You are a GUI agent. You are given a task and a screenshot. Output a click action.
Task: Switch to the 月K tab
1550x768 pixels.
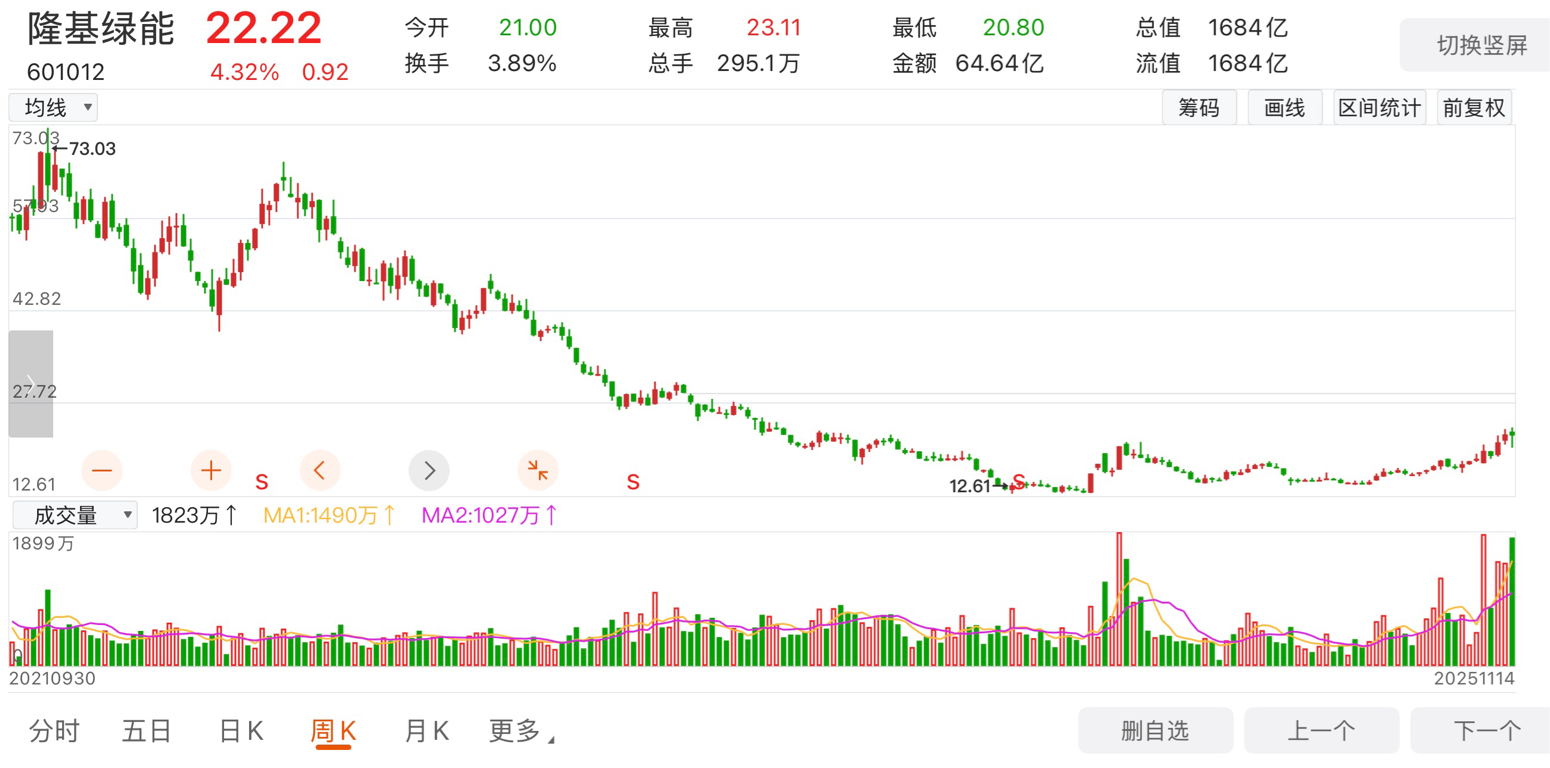click(x=427, y=732)
